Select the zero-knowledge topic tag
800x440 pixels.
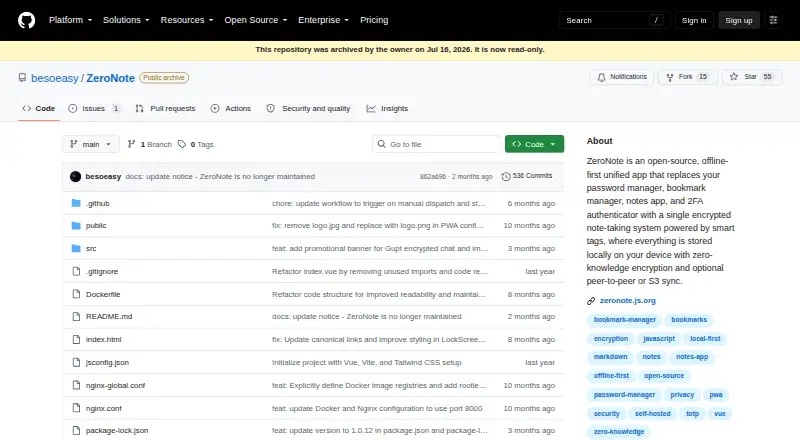click(x=619, y=431)
